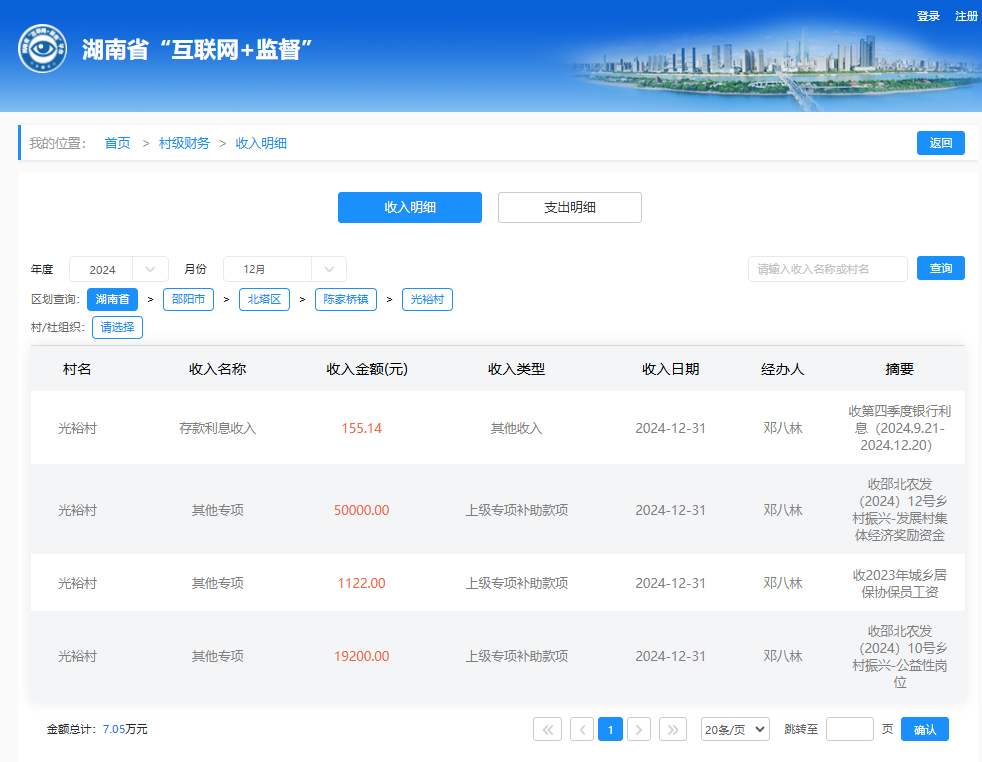Select 陈家桥镇 region tag
982x762 pixels.
pos(346,299)
